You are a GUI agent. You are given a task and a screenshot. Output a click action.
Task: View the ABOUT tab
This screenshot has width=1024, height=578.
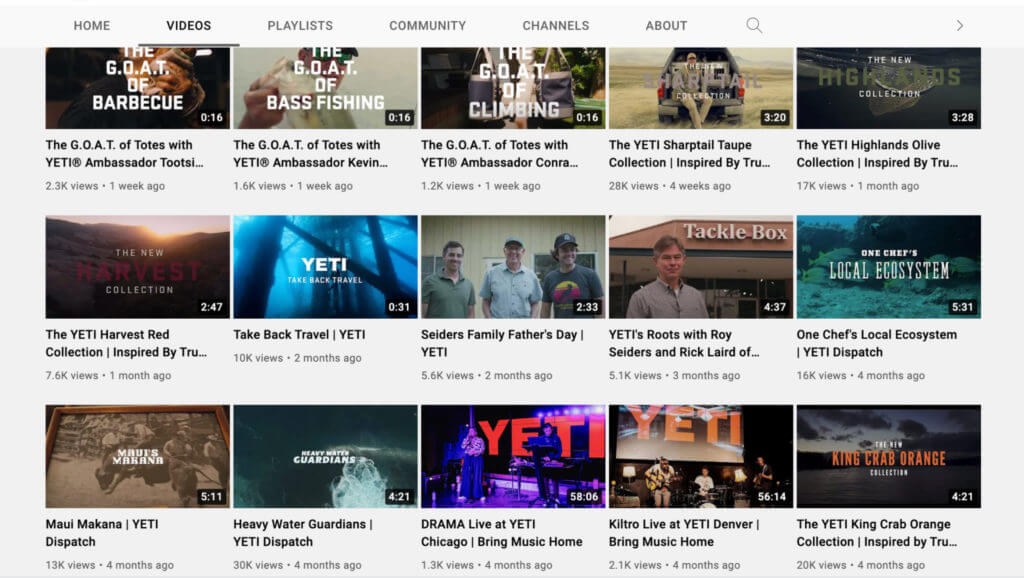666,26
